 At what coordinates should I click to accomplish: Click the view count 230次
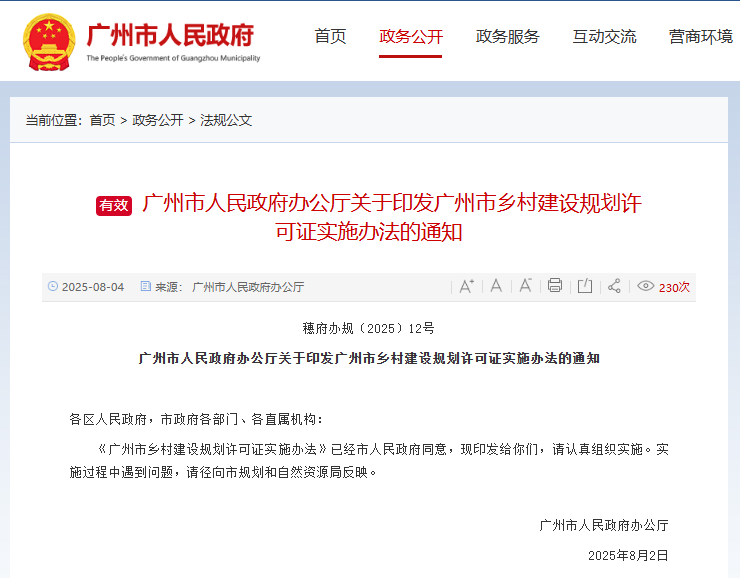(674, 287)
